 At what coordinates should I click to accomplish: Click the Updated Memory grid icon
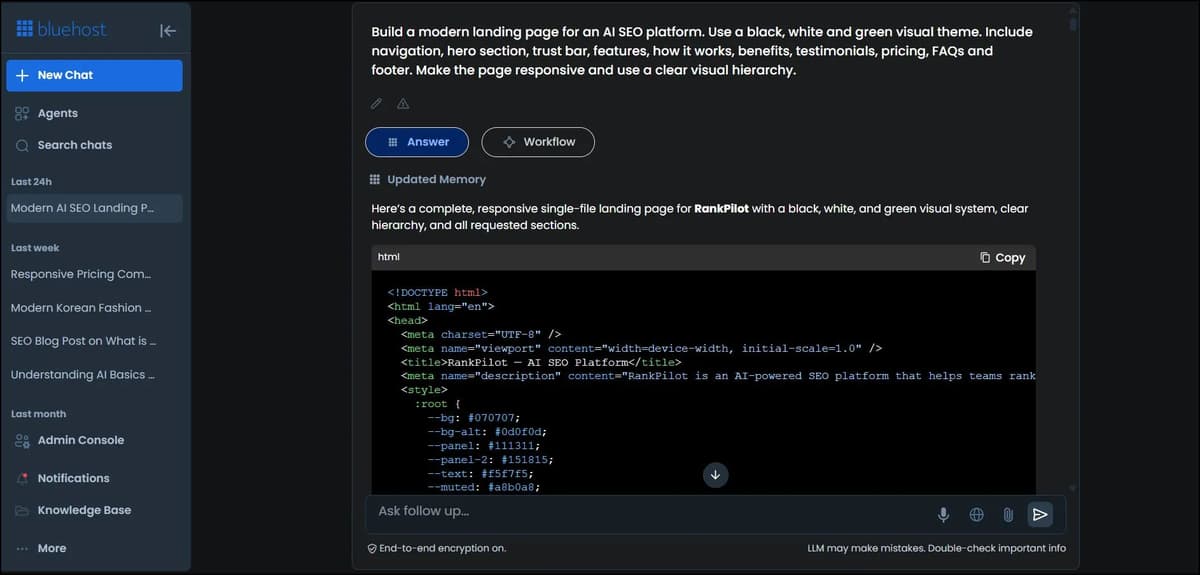coord(375,180)
